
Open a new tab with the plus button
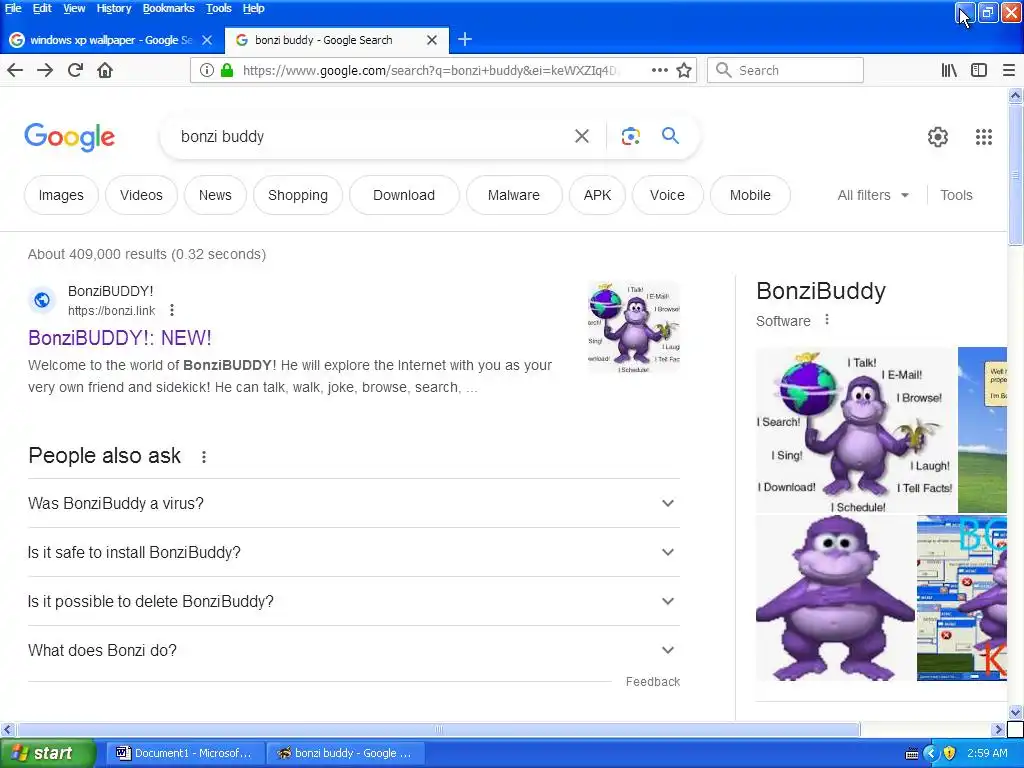465,40
